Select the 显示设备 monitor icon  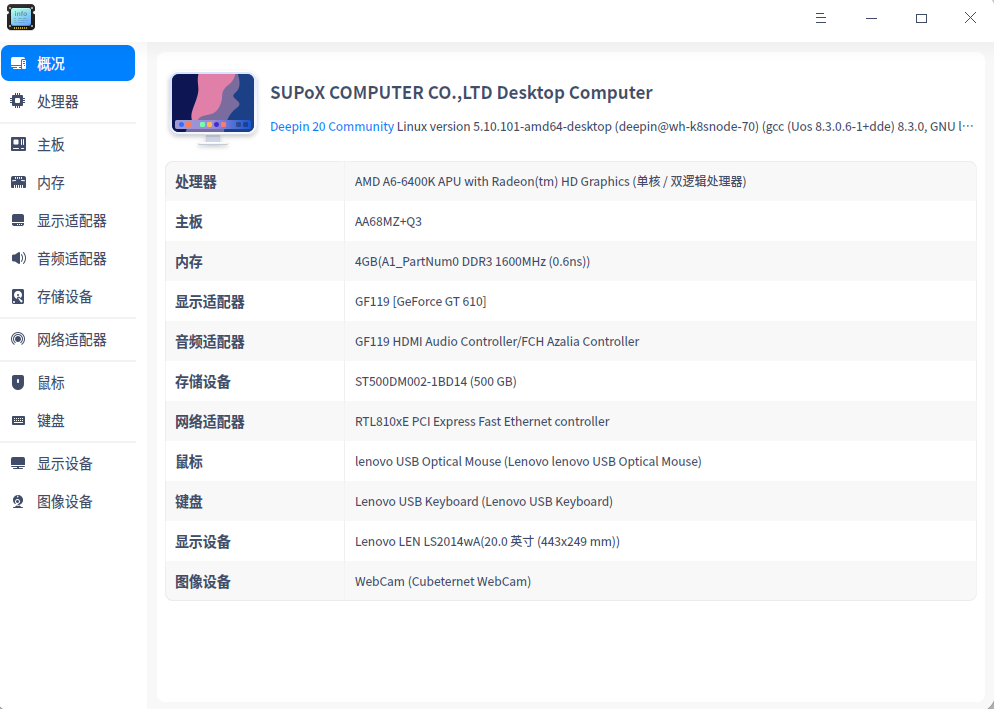click(18, 463)
